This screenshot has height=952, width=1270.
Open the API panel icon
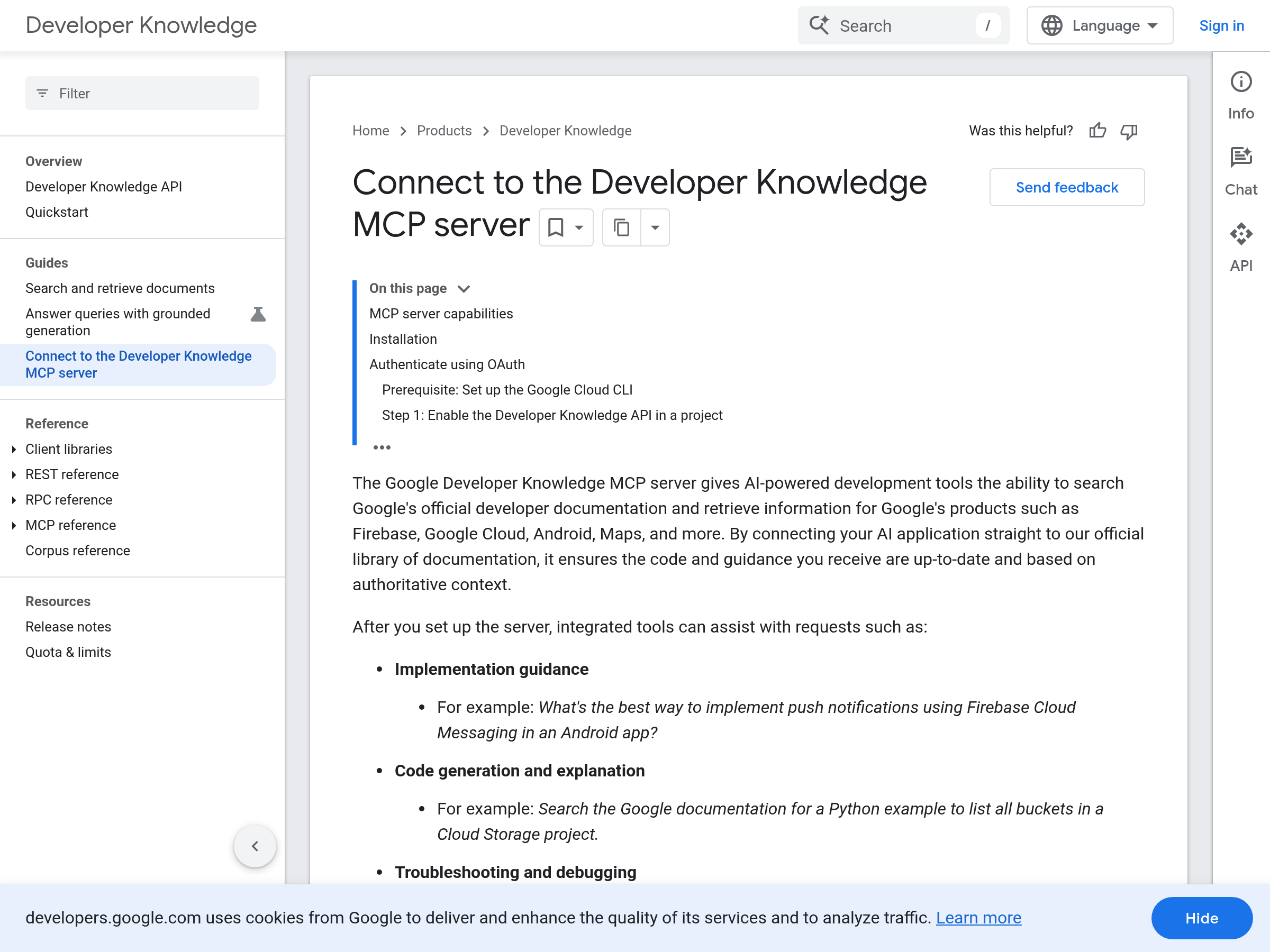pos(1241,234)
